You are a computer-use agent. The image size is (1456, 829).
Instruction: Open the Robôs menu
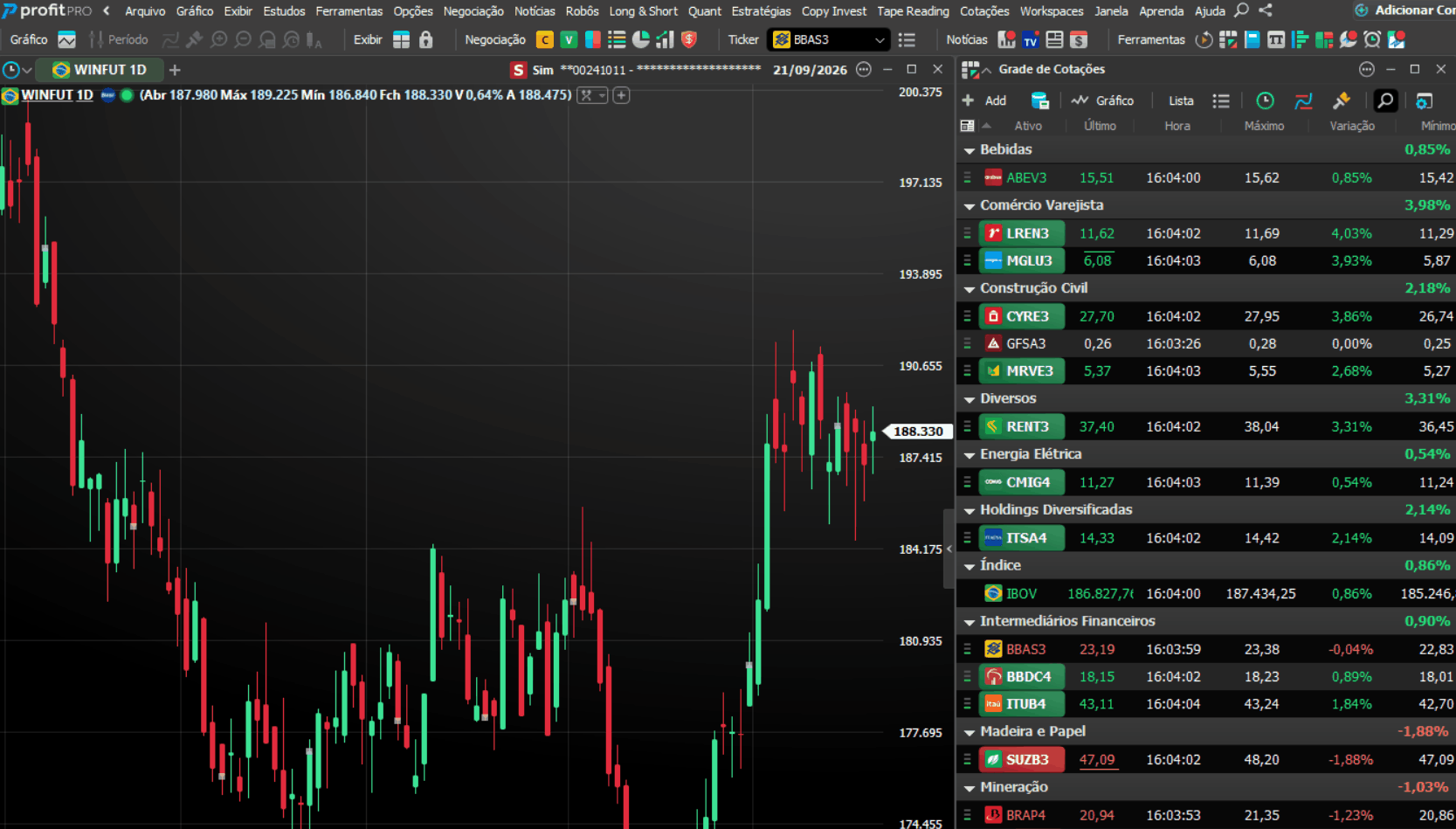point(582,11)
